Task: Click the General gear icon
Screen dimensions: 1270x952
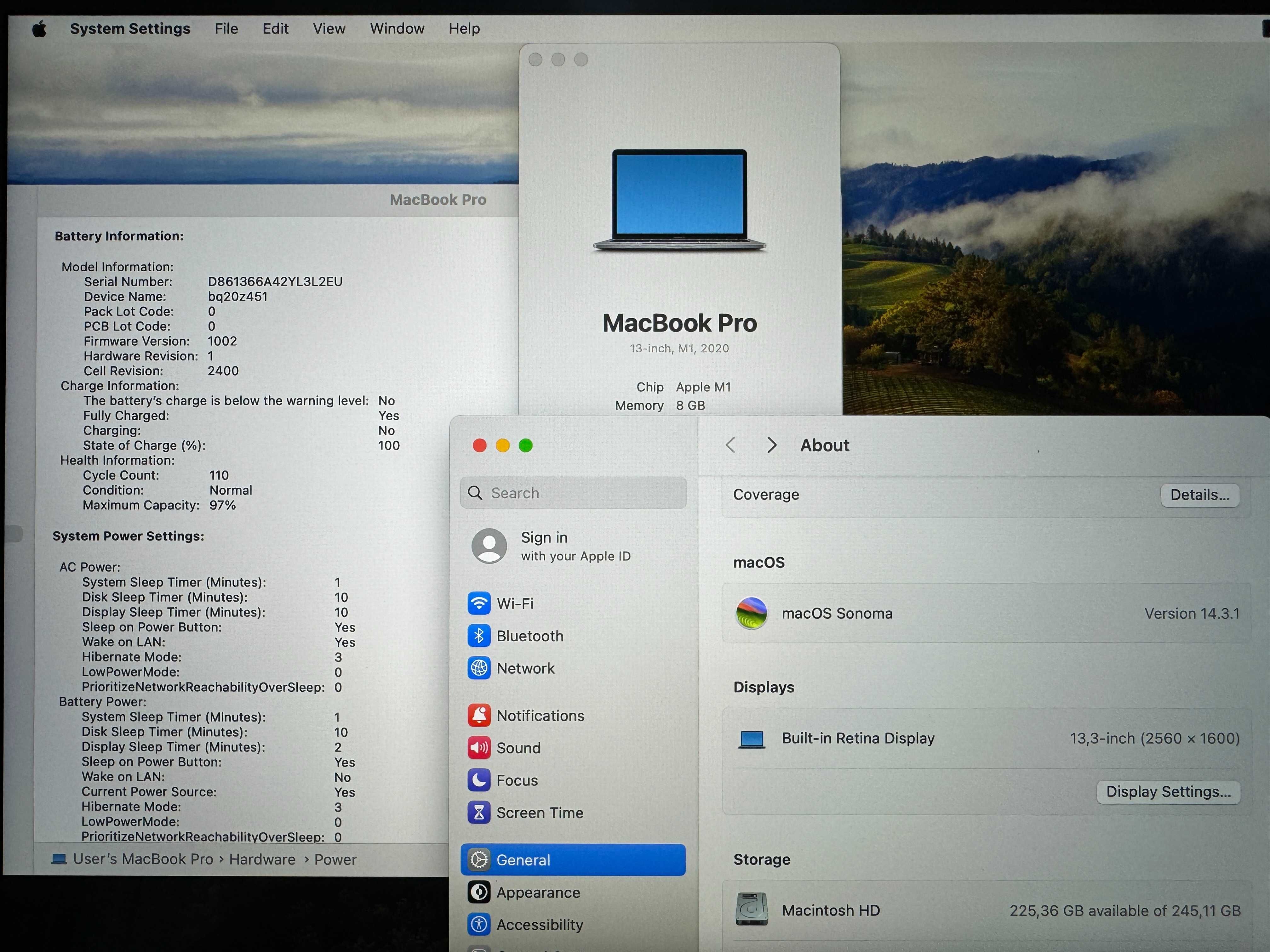Action: (x=479, y=860)
